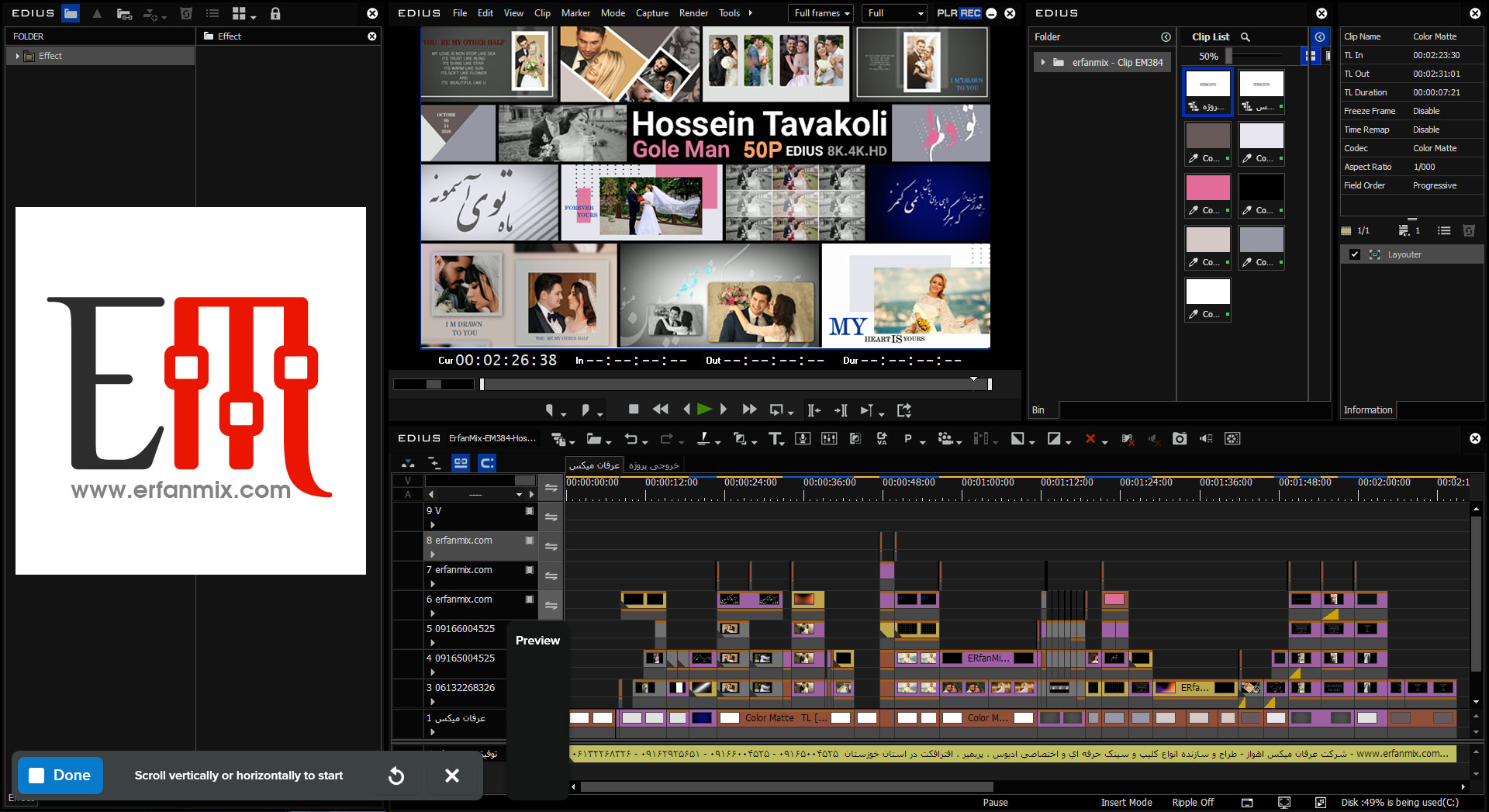1489x812 pixels.
Task: Open the Full frames dropdown
Action: tap(821, 13)
